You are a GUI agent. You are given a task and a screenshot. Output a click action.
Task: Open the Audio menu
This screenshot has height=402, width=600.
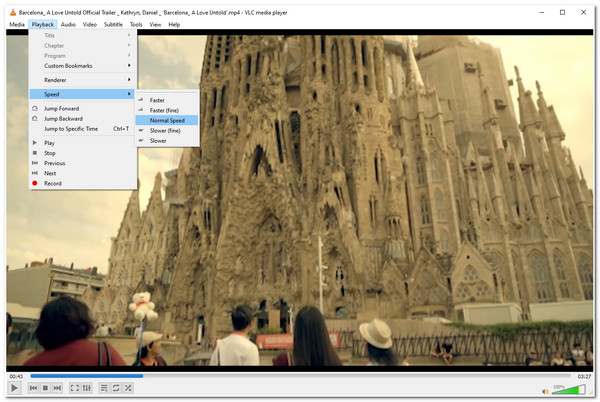[68, 24]
